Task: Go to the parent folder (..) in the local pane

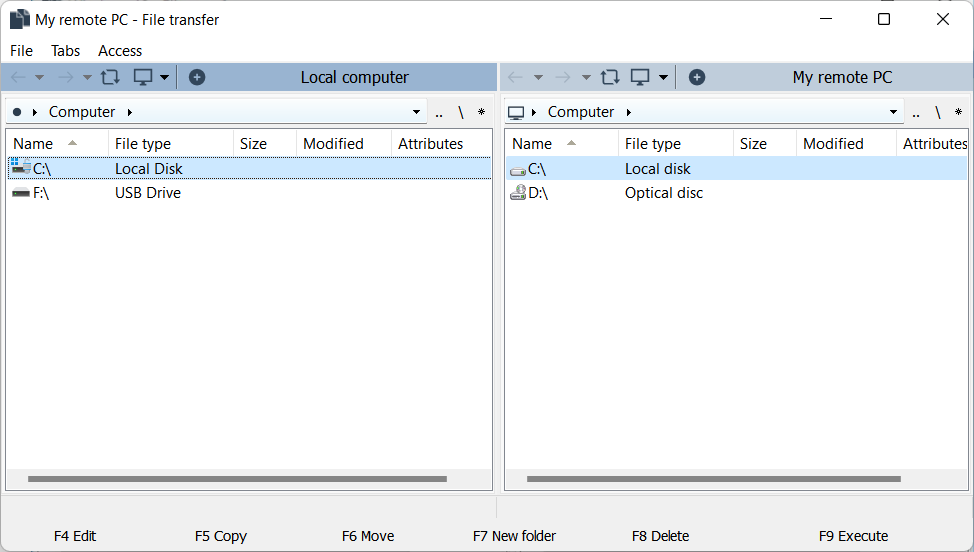Action: pos(439,113)
